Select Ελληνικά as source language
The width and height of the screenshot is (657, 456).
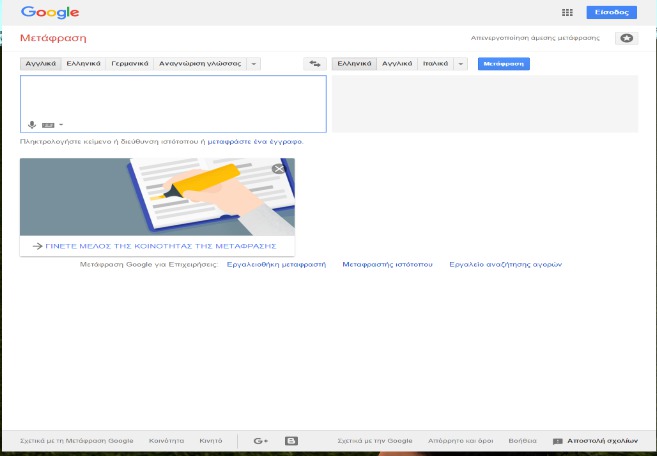83,64
